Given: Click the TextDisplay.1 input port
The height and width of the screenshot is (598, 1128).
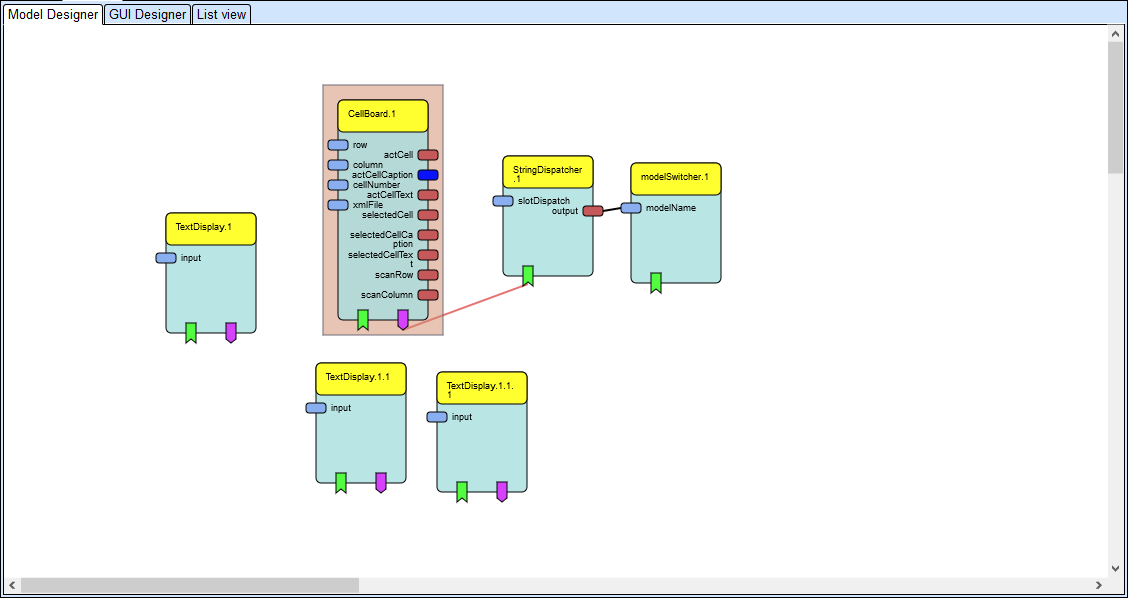Looking at the screenshot, I should (x=166, y=258).
